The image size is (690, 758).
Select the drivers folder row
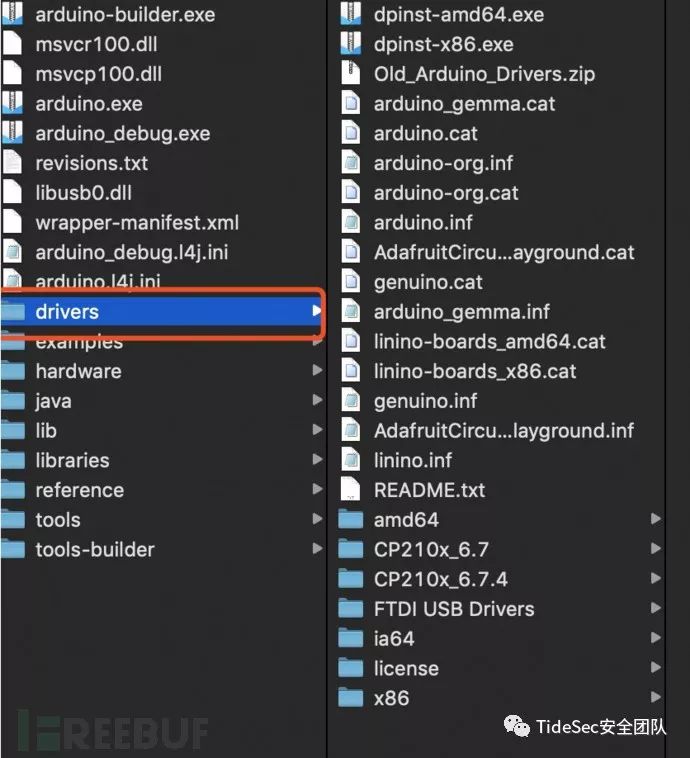coord(162,311)
